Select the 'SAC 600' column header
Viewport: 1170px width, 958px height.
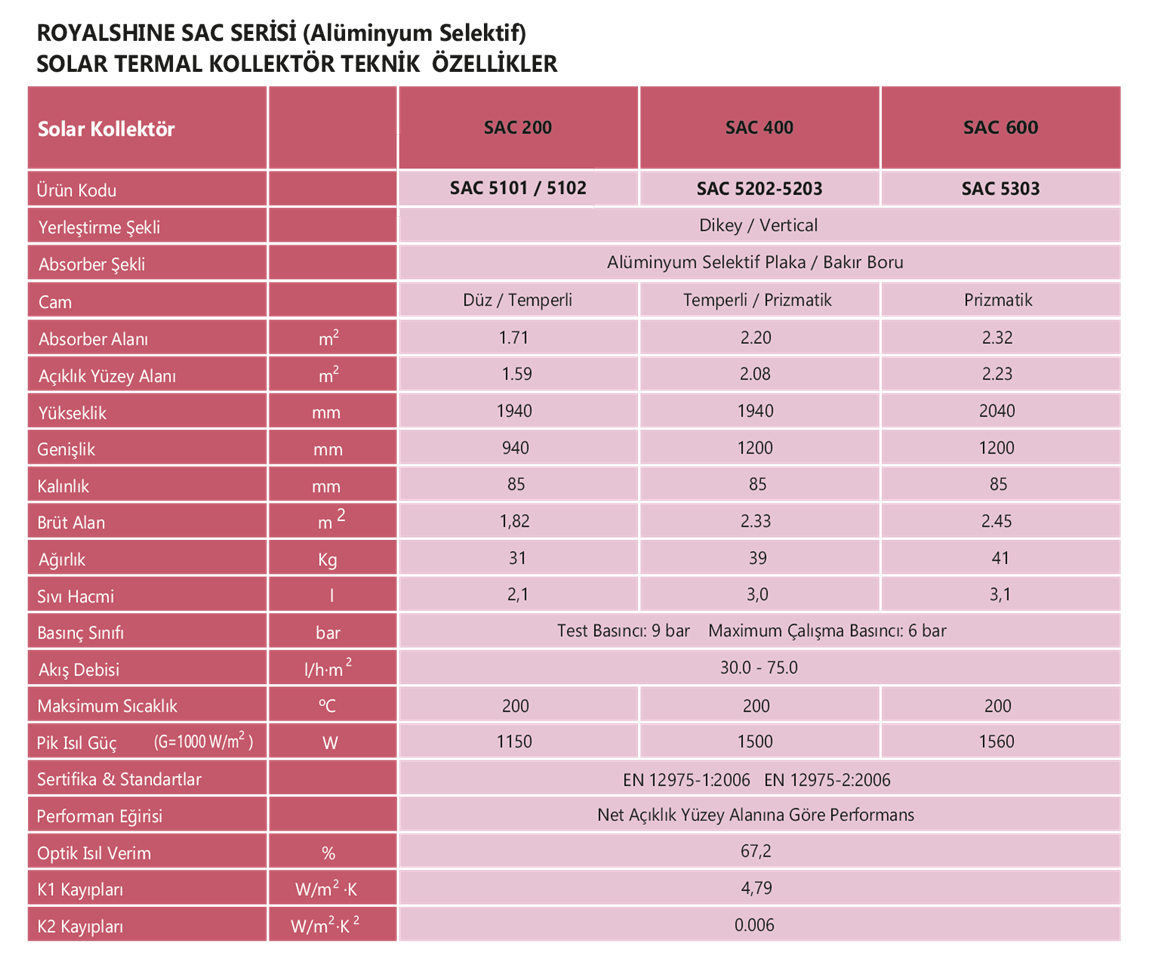[x=1001, y=128]
